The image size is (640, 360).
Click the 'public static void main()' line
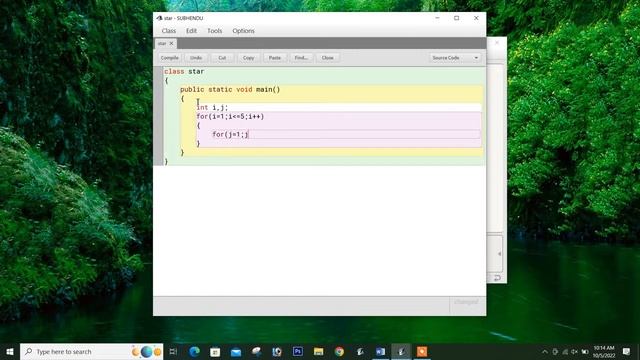pyautogui.click(x=230, y=89)
